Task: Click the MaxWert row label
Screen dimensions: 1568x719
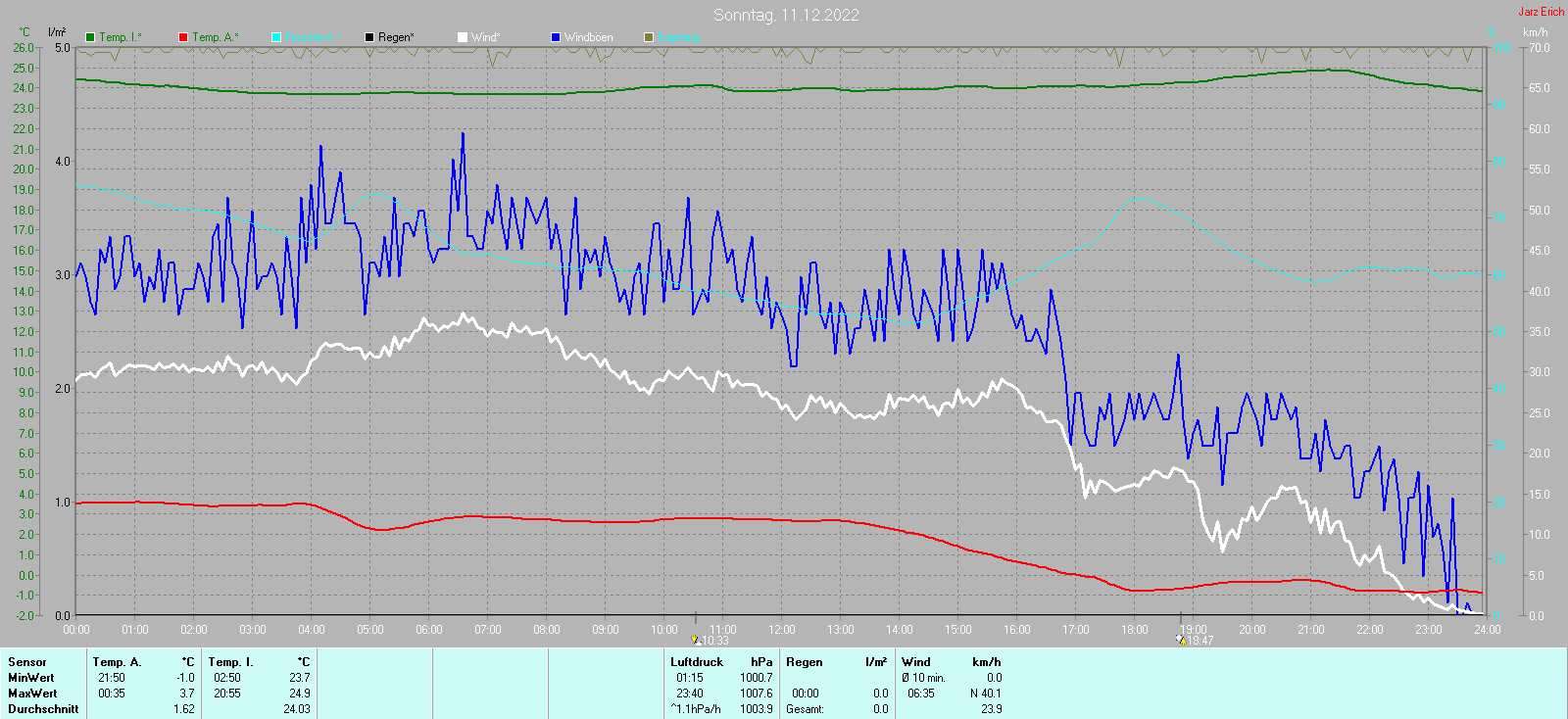Action: point(31,694)
